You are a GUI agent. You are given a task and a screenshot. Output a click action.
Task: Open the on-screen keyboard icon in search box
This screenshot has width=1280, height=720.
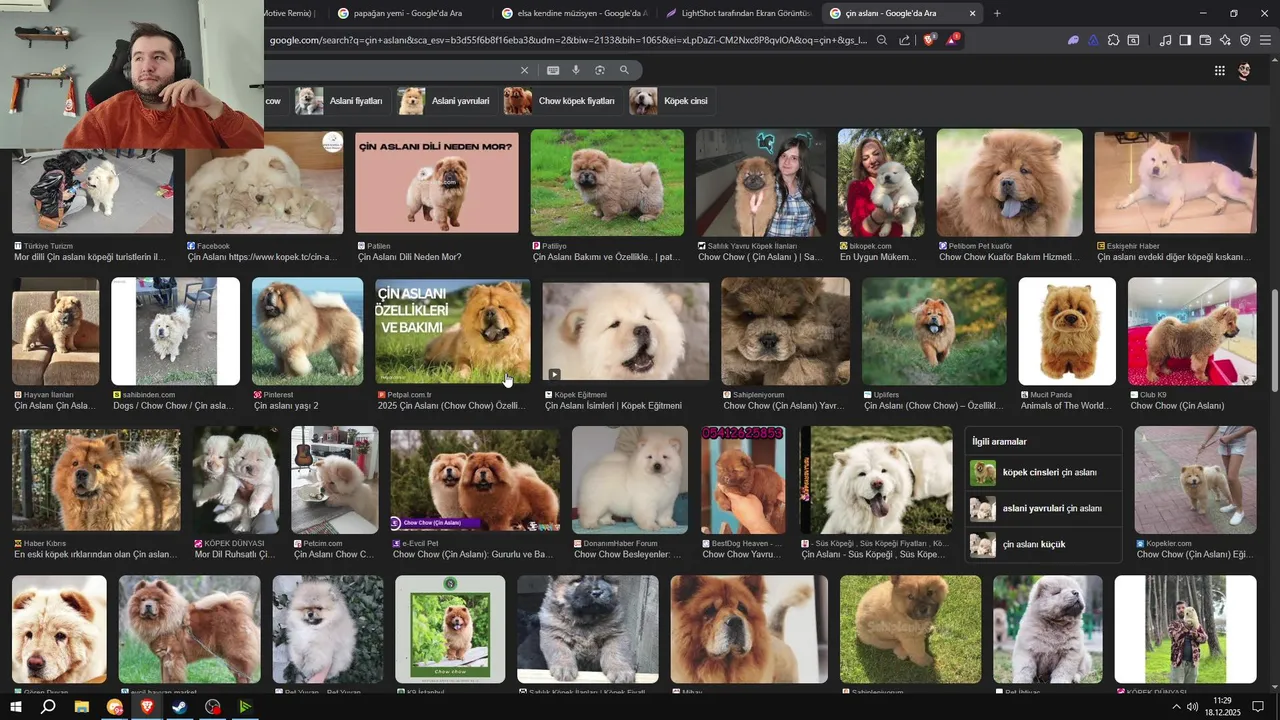coord(553,70)
